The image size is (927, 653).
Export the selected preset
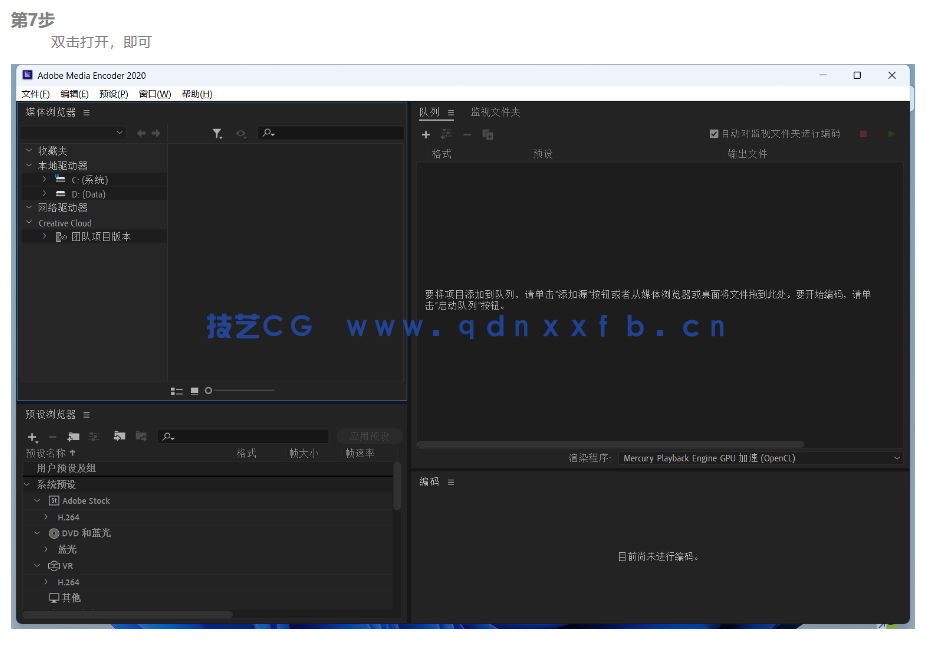click(x=142, y=437)
